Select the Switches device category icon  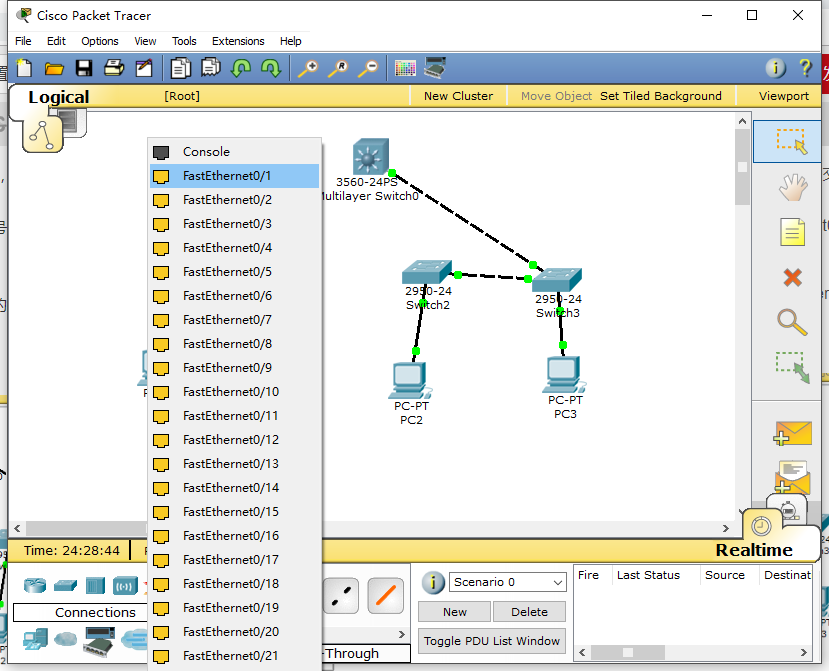tap(65, 585)
